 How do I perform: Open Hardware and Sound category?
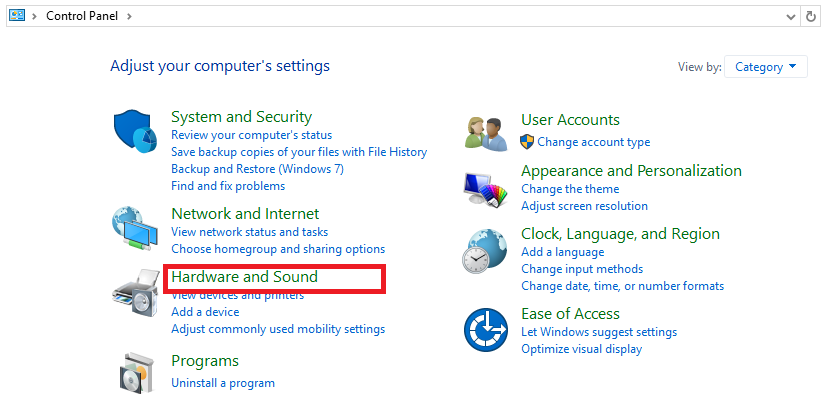click(245, 276)
